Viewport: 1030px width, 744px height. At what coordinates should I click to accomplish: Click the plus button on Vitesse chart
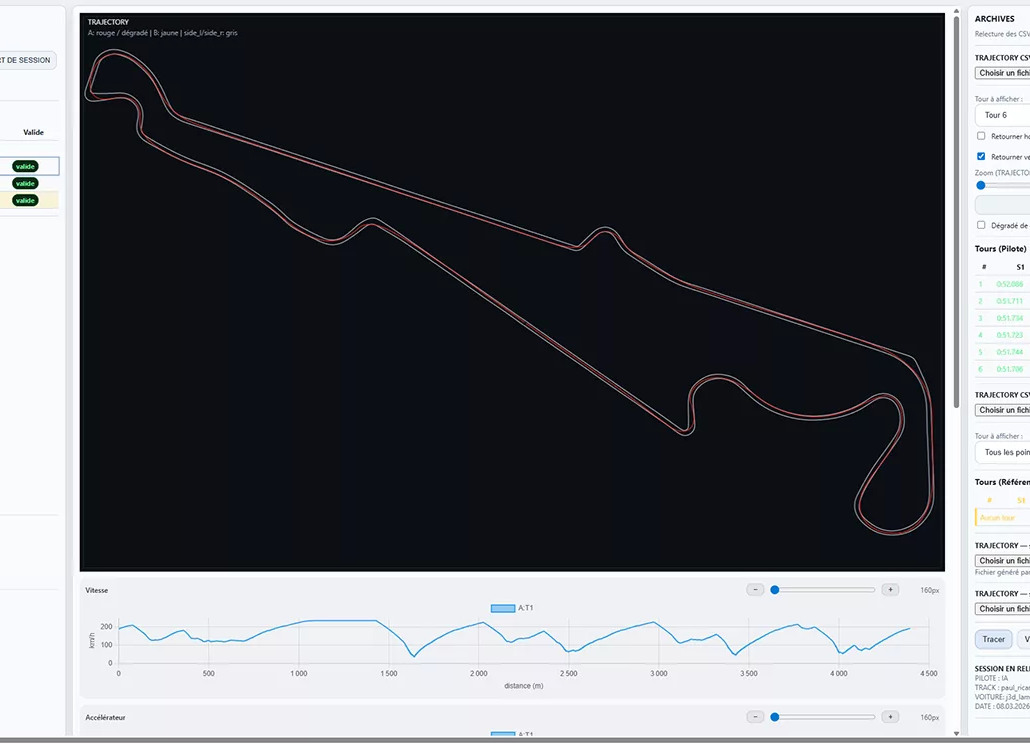[x=890, y=590]
